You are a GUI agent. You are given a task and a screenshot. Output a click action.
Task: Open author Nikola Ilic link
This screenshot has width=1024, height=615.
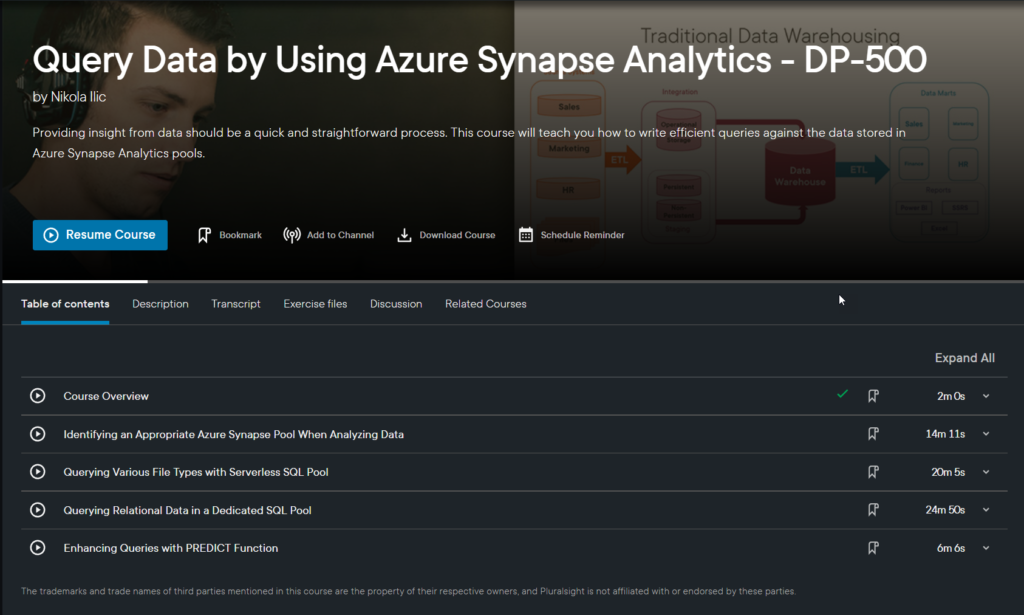coord(78,97)
